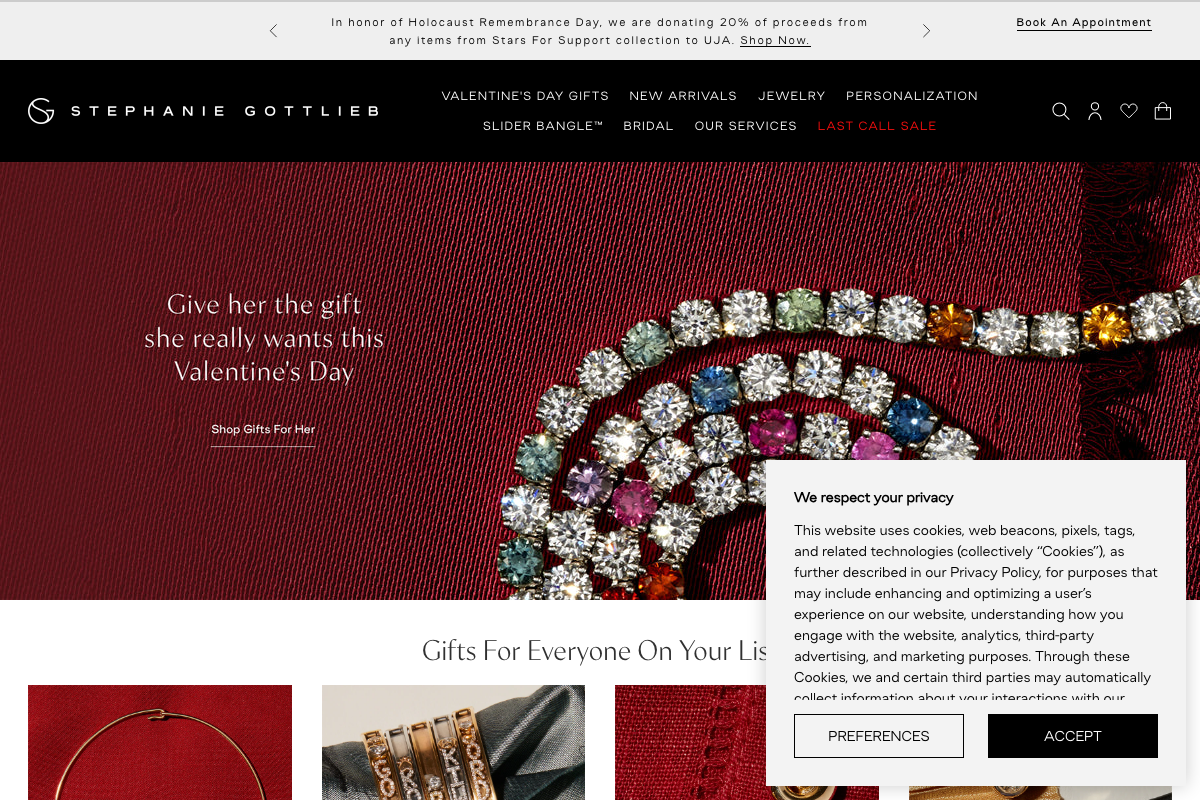Click the Stephanie Gottlieb logo
Image resolution: width=1200 pixels, height=800 pixels.
204,111
